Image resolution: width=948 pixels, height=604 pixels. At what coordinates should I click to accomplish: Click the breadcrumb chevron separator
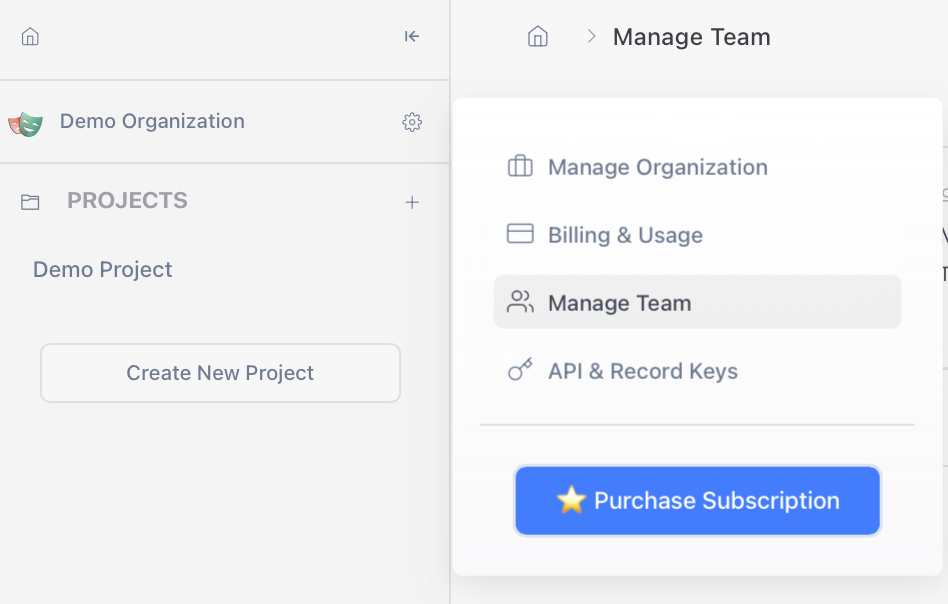(591, 37)
